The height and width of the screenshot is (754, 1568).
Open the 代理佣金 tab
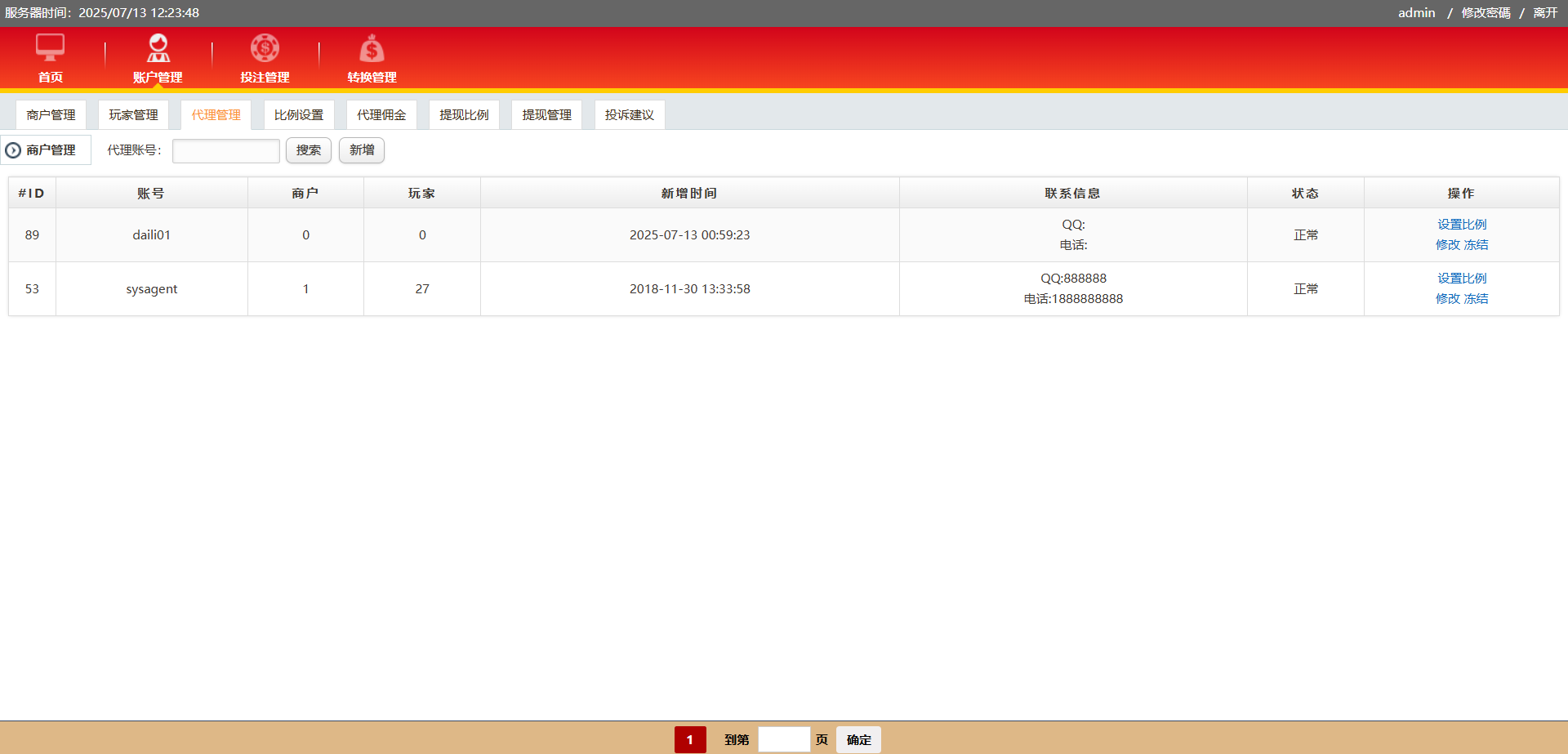pos(381,115)
